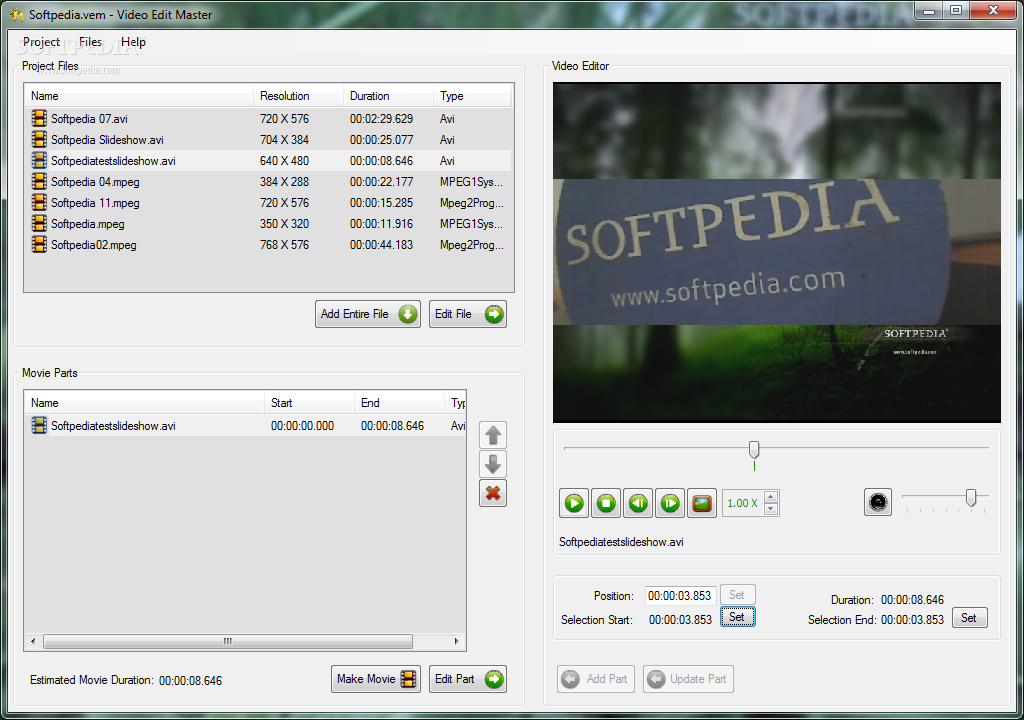
Task: Click Add Entire File button
Action: [x=368, y=314]
